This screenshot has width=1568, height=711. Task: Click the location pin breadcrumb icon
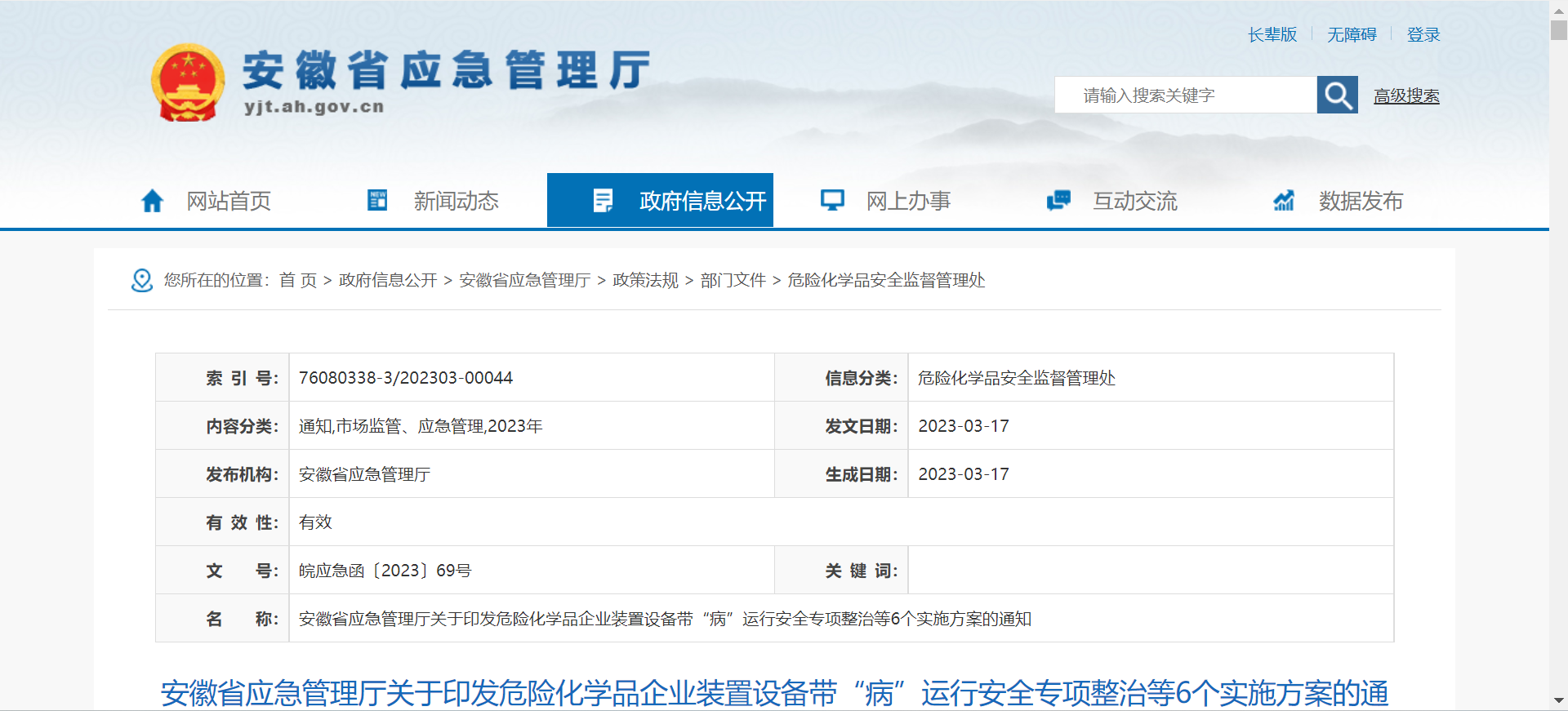[x=142, y=280]
